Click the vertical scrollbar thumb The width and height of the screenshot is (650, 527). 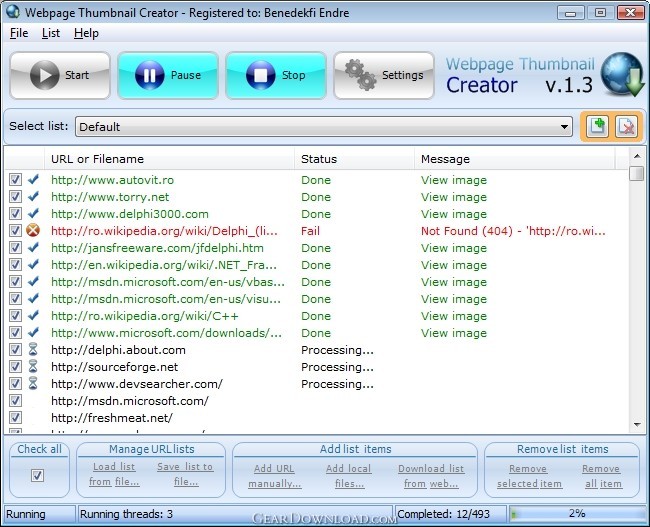pos(636,173)
